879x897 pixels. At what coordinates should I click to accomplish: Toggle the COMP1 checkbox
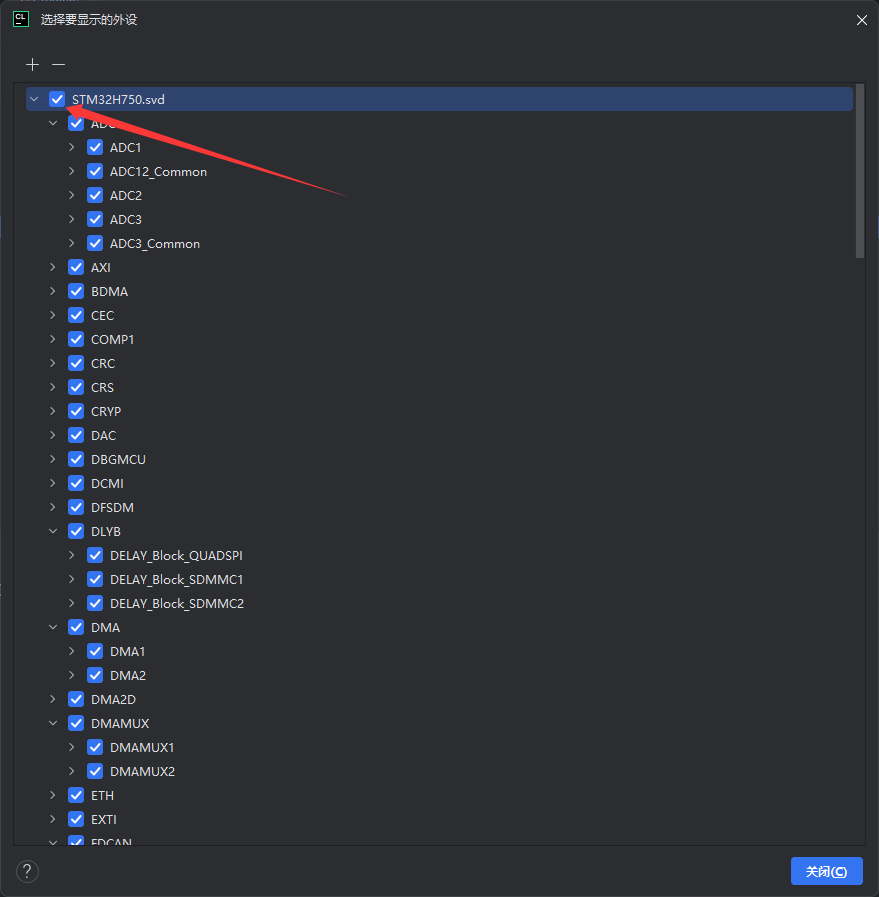(76, 340)
